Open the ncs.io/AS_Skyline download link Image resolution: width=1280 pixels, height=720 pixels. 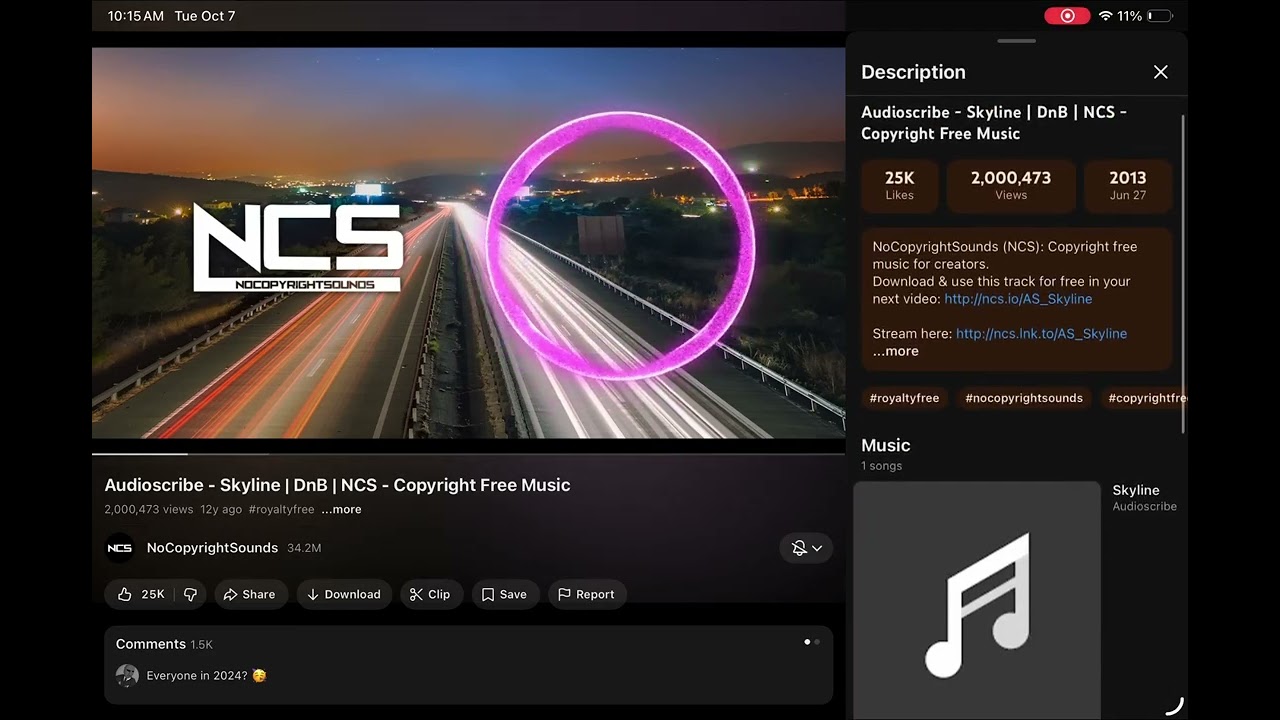pyautogui.click(x=1018, y=299)
